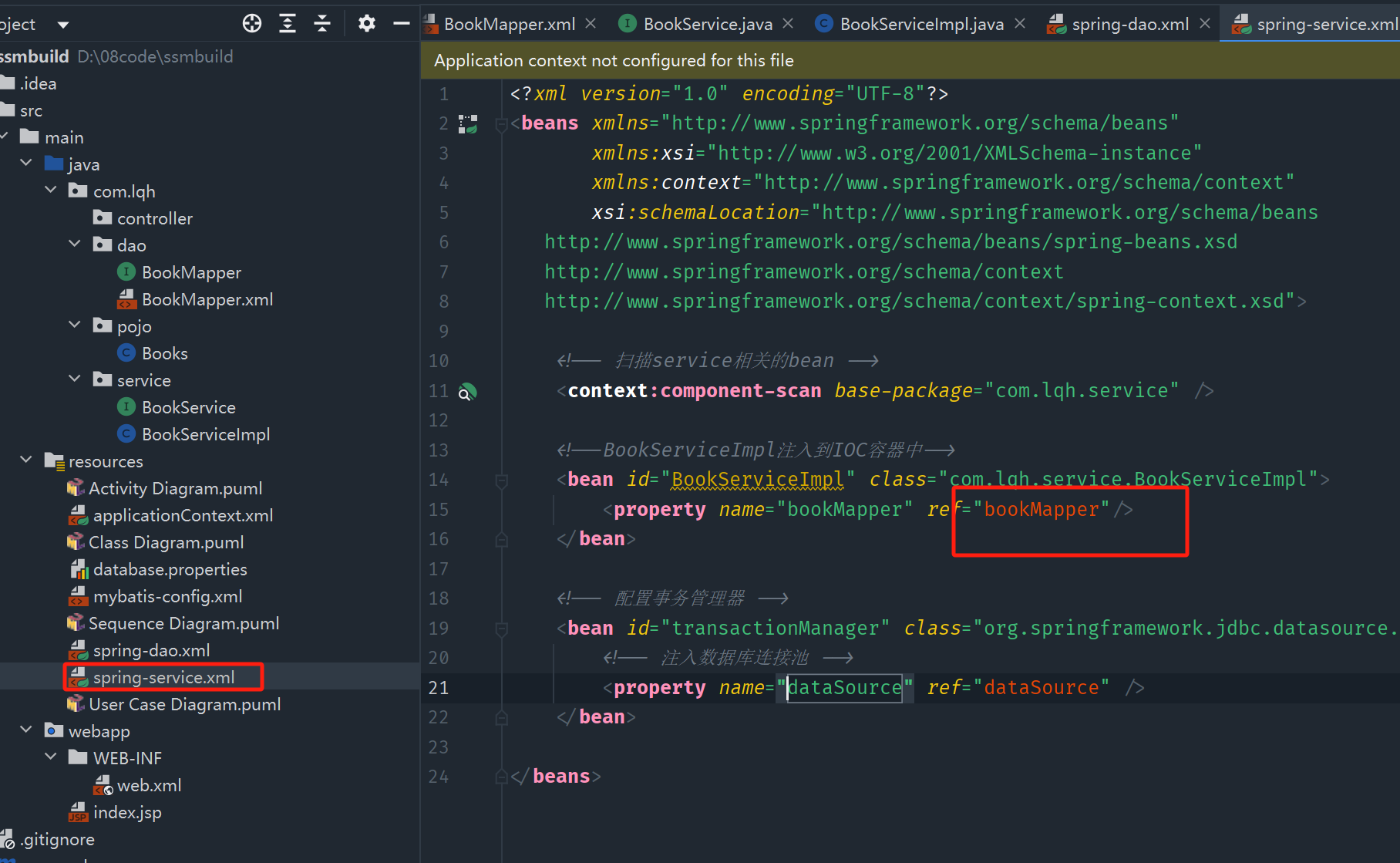This screenshot has height=863, width=1400.
Task: Click line number 24 in the gutter
Action: 438,777
